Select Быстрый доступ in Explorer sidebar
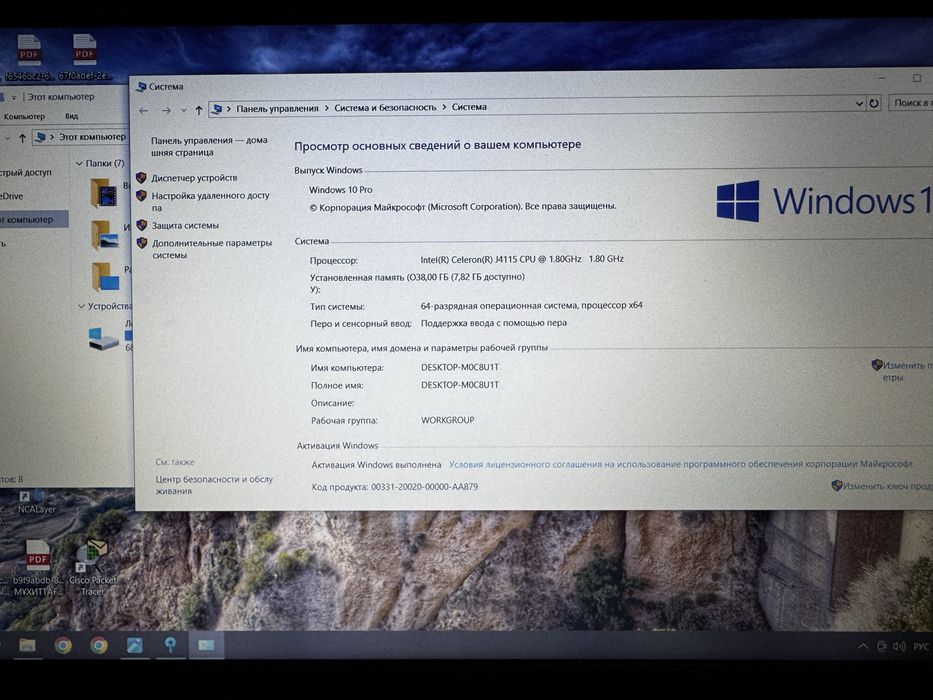This screenshot has height=700, width=933. click(x=26, y=173)
